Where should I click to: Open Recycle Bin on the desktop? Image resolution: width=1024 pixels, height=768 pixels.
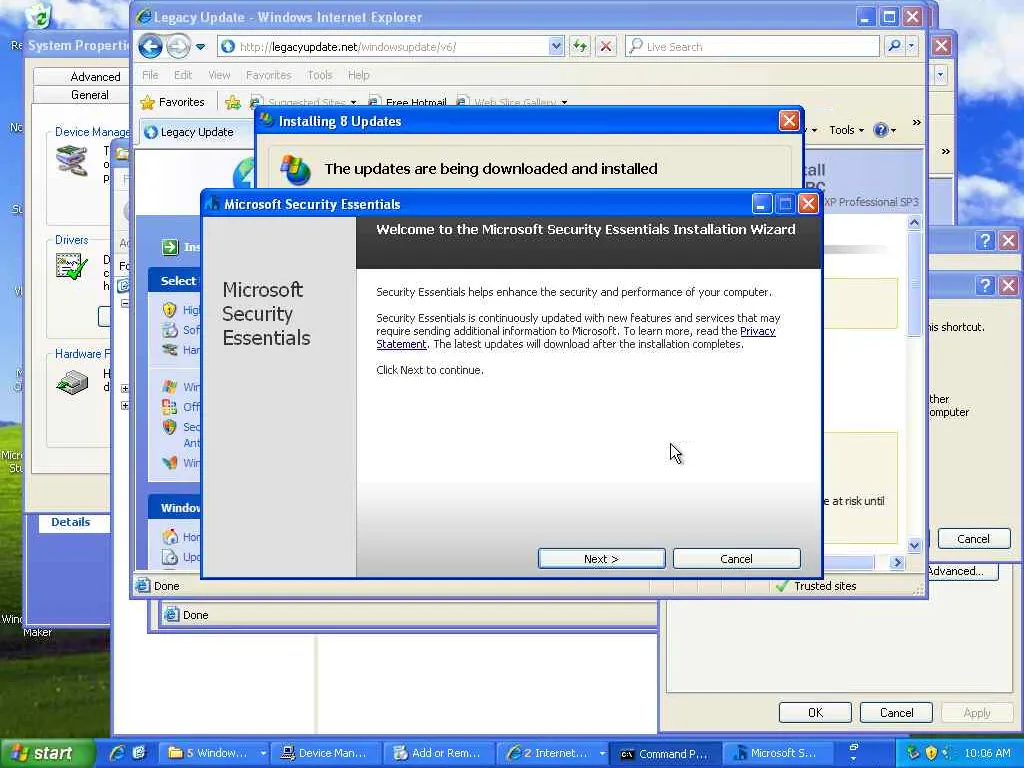coord(40,16)
